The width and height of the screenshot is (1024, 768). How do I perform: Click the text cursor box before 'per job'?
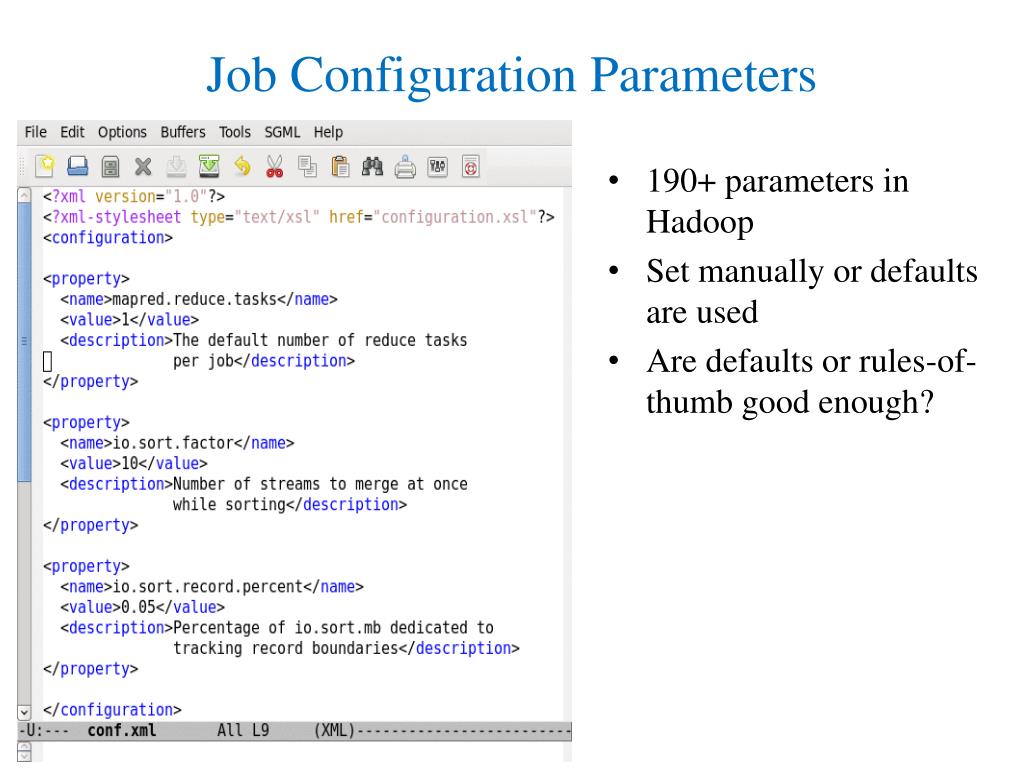pos(47,361)
